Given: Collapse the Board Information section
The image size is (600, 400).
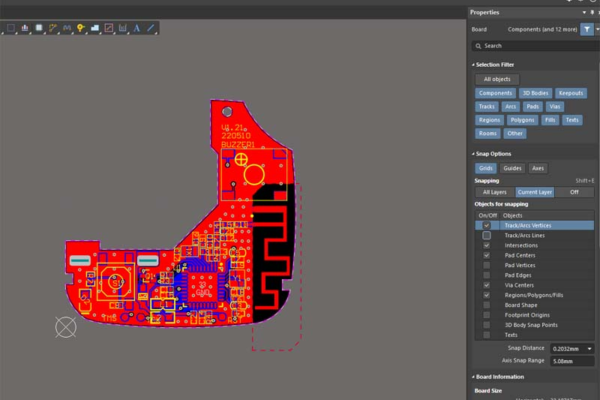Looking at the screenshot, I should 473,377.
